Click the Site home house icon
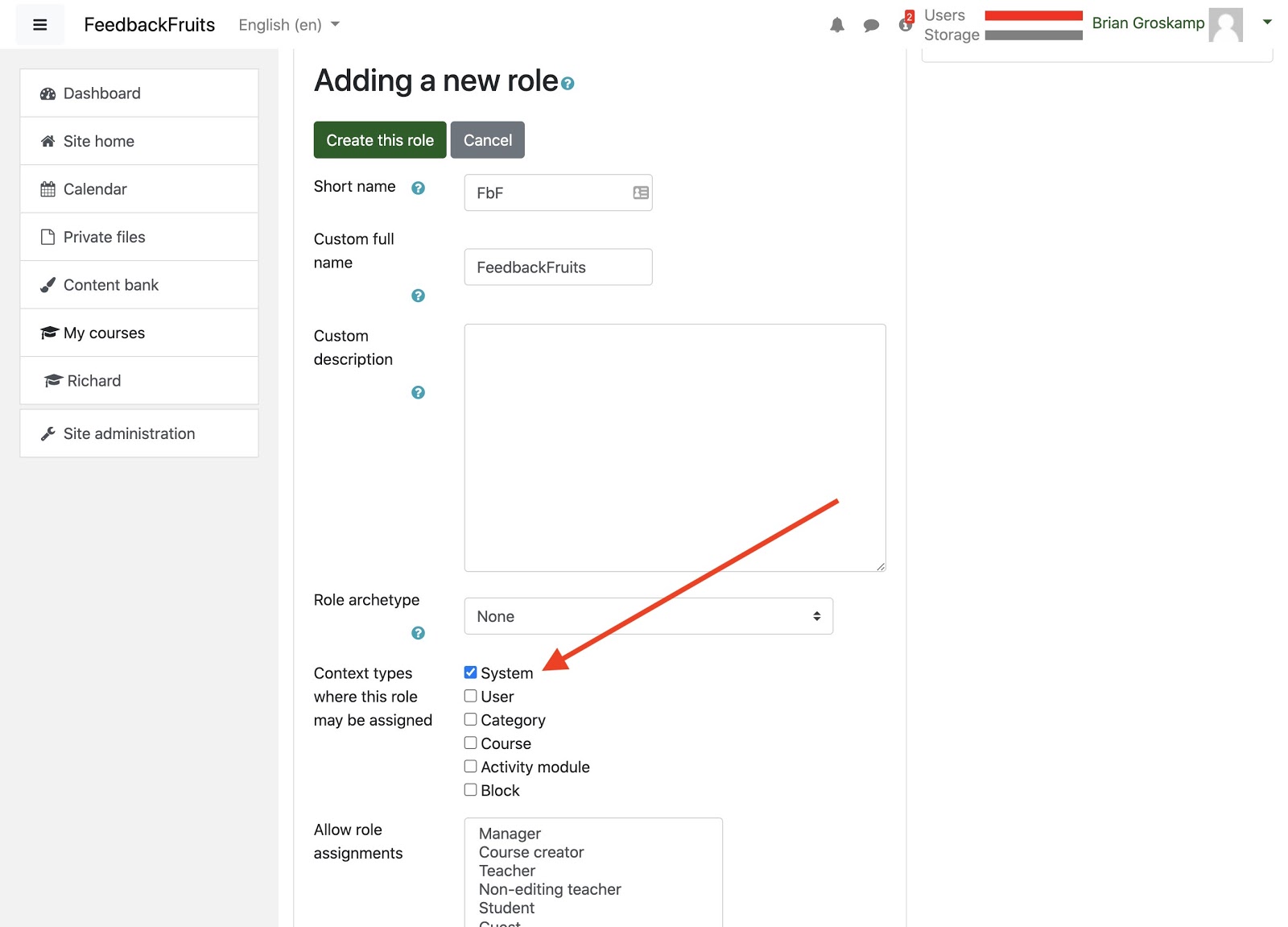This screenshot has width=1288, height=927. tap(48, 141)
